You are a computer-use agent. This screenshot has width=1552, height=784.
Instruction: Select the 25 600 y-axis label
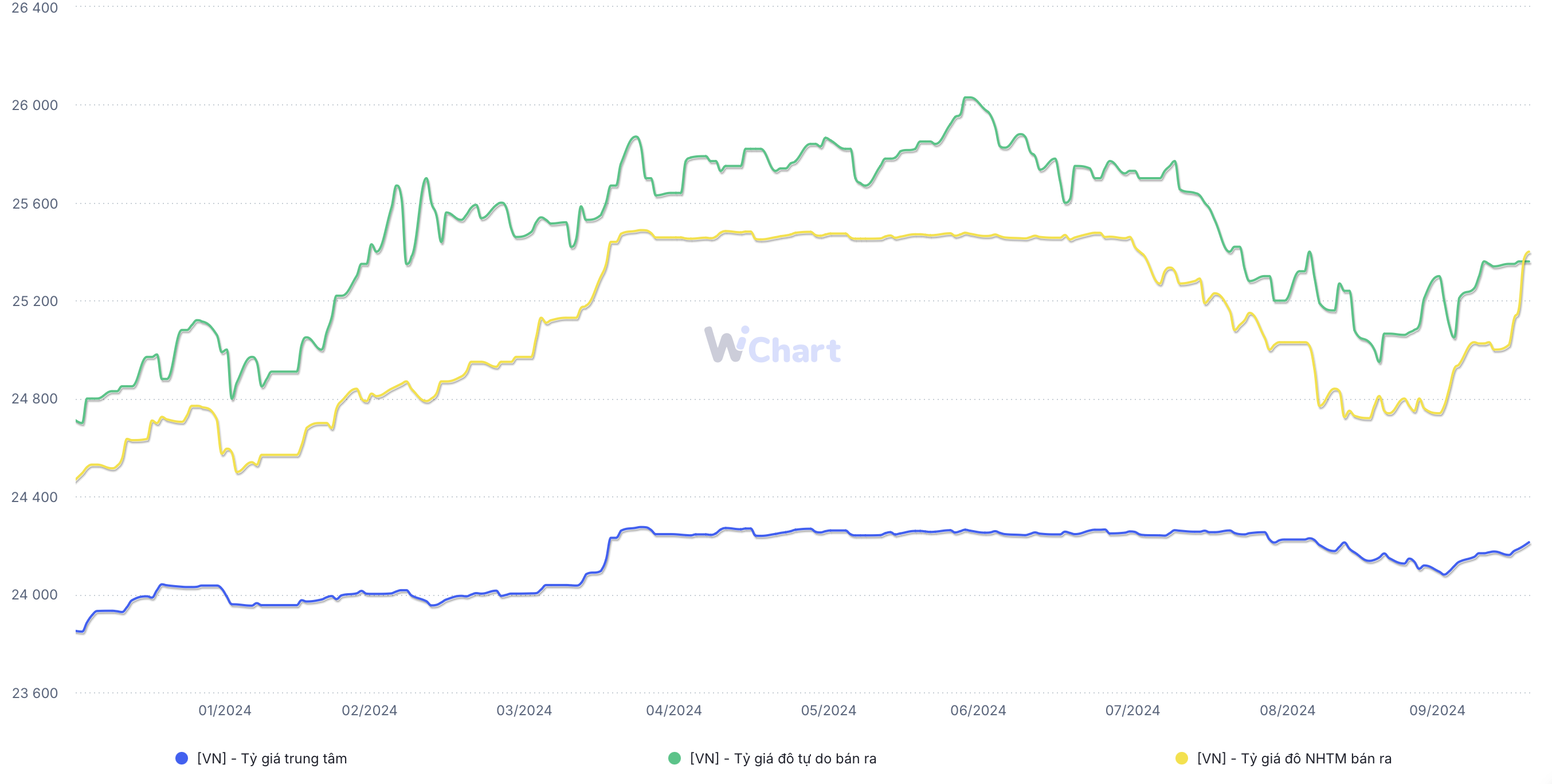pyautogui.click(x=35, y=203)
